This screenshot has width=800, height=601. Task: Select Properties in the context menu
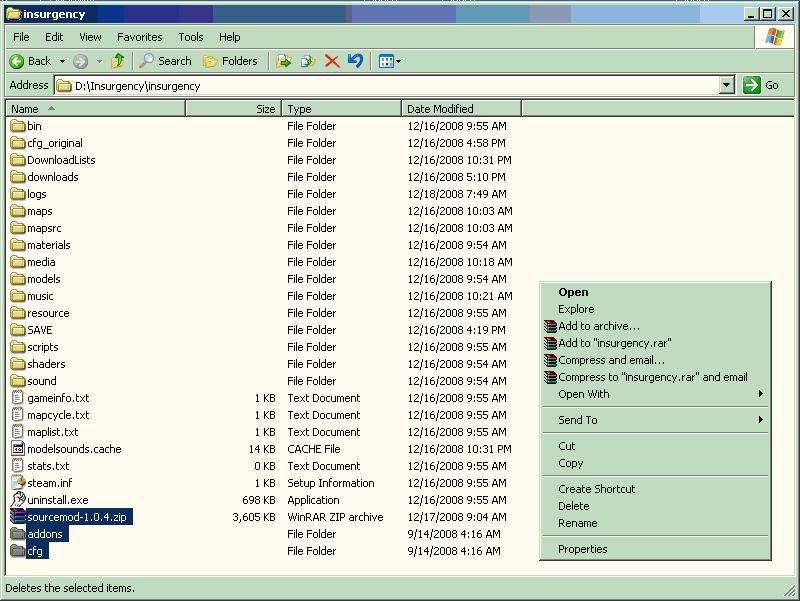(x=582, y=549)
